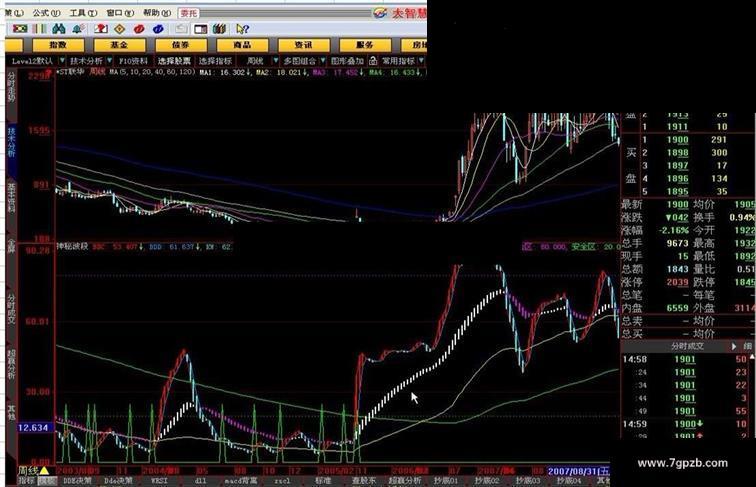Open the F10资料 tab
This screenshot has height=487, width=756.
pyautogui.click(x=133, y=61)
